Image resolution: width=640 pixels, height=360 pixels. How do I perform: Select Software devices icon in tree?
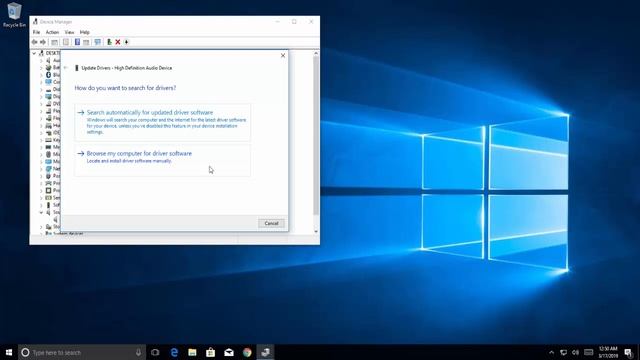(x=48, y=205)
